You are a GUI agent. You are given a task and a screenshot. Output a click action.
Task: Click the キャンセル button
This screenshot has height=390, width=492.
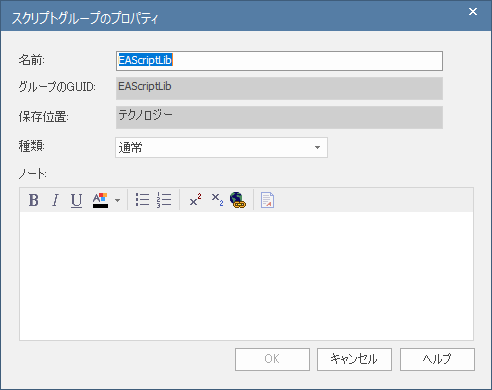pos(354,359)
